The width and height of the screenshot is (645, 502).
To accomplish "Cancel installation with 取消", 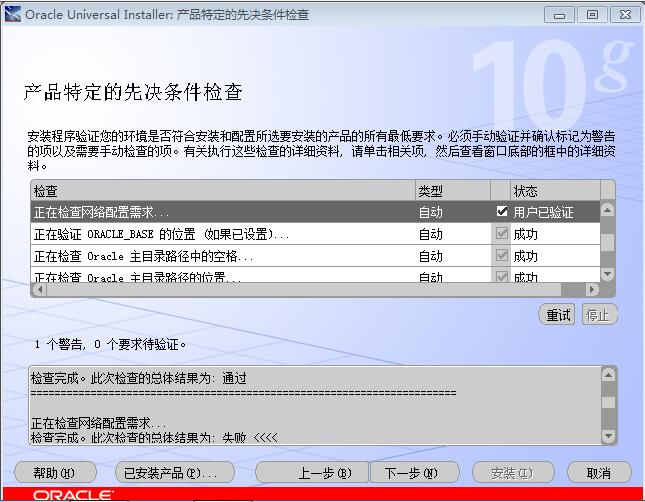I will click(x=599, y=473).
